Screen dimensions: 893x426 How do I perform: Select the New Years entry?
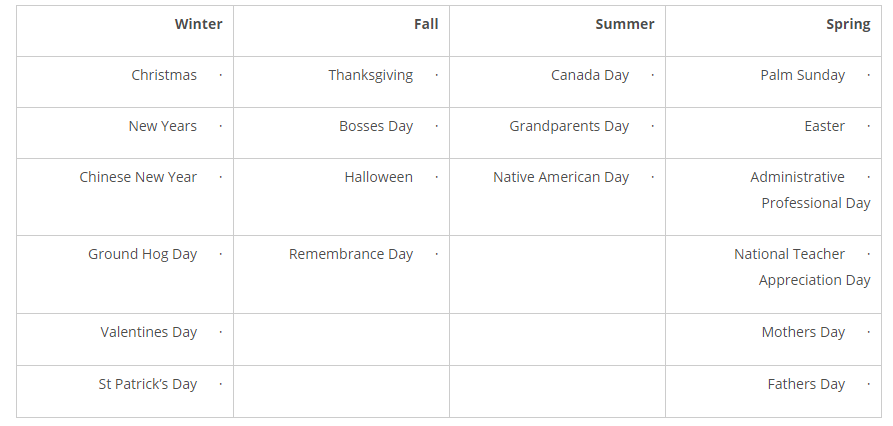point(162,126)
